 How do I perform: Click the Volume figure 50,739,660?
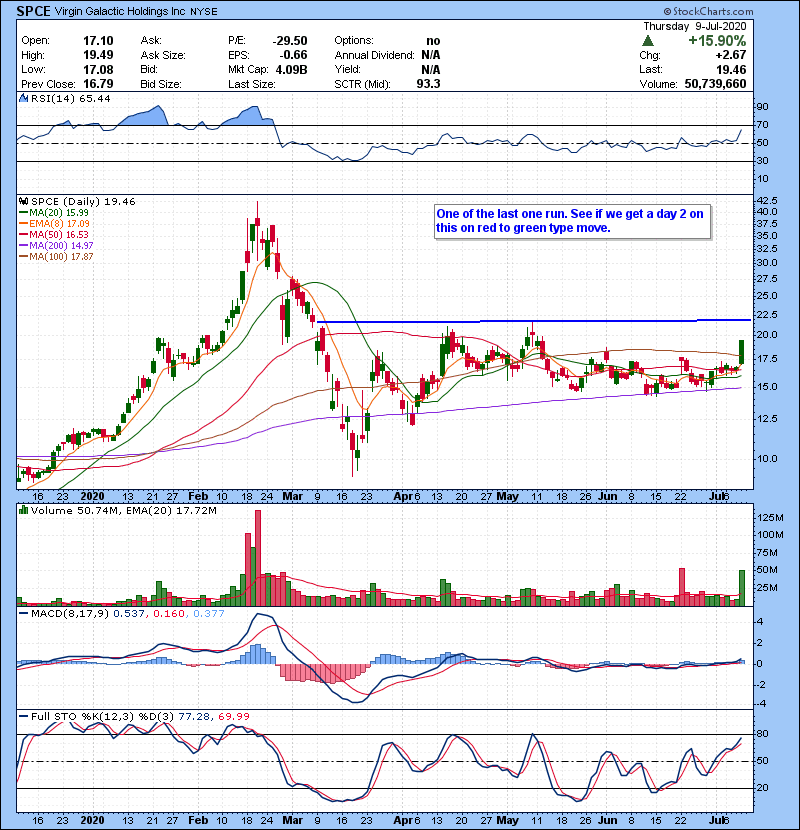pos(715,84)
